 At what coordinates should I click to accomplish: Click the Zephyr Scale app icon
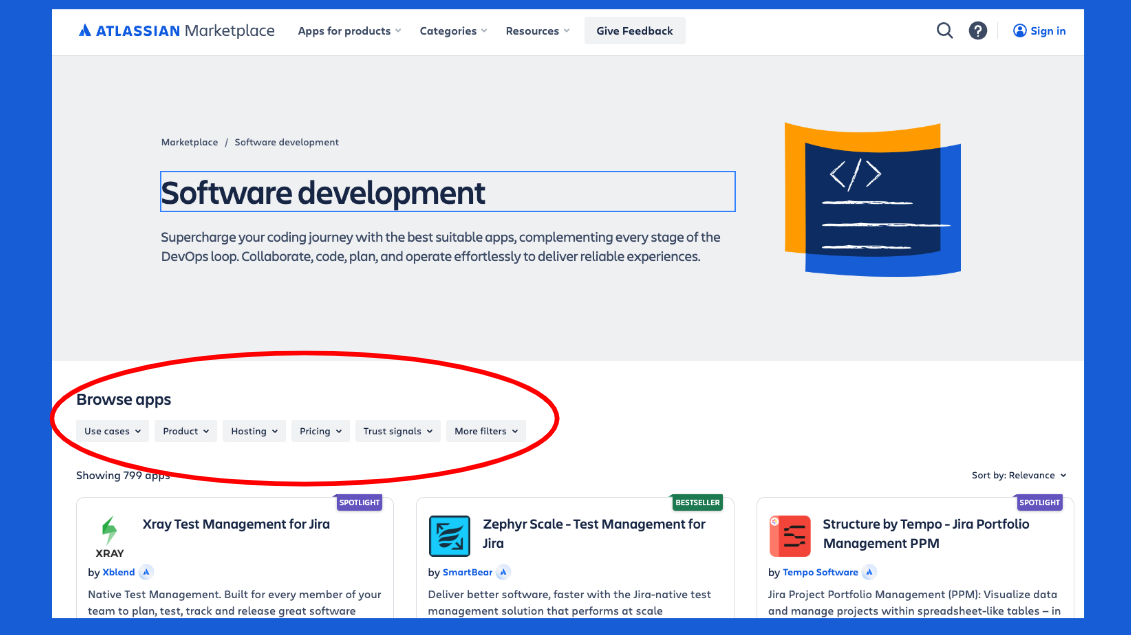point(449,535)
